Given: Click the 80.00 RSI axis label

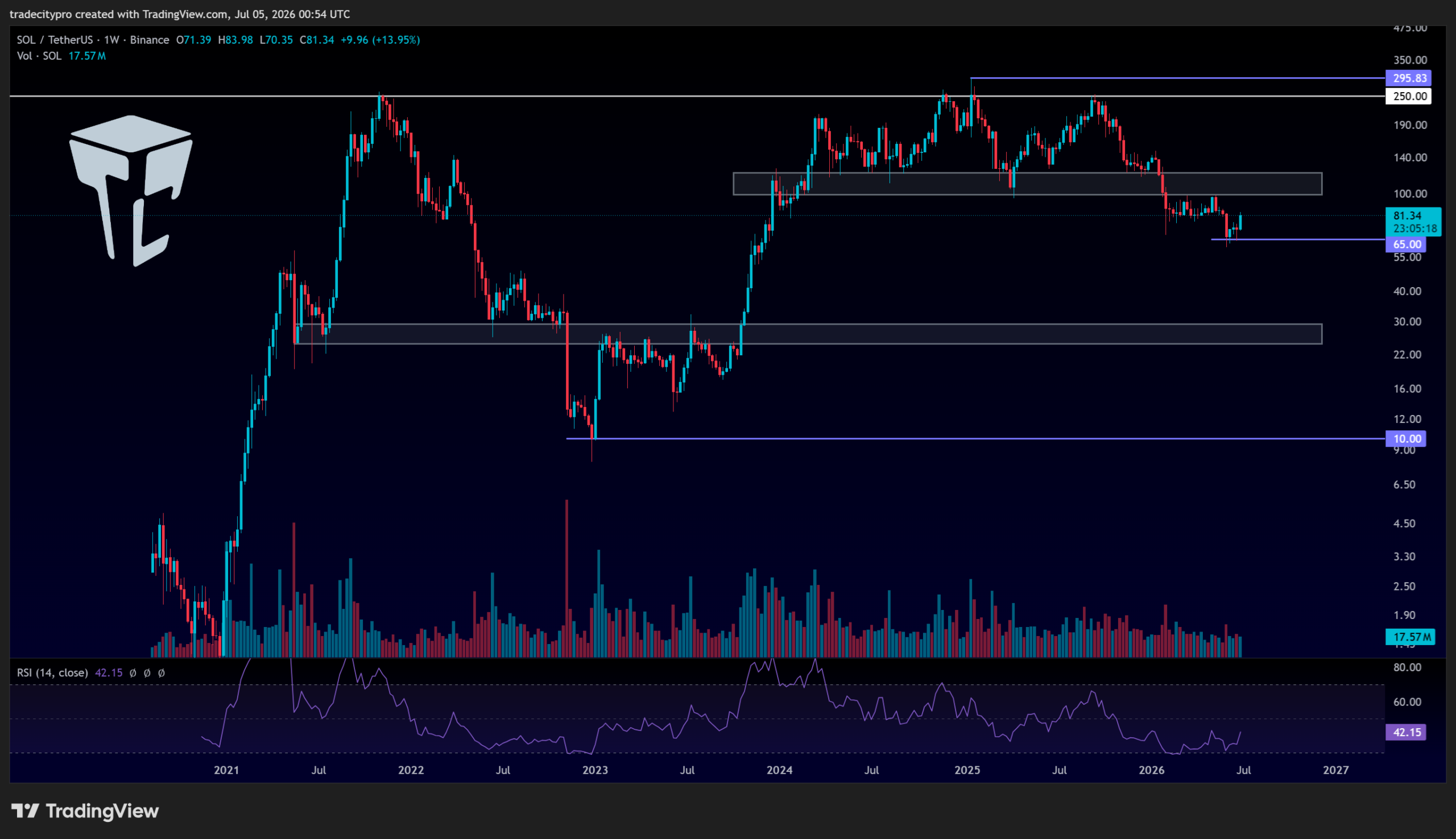Looking at the screenshot, I should pyautogui.click(x=1407, y=667).
